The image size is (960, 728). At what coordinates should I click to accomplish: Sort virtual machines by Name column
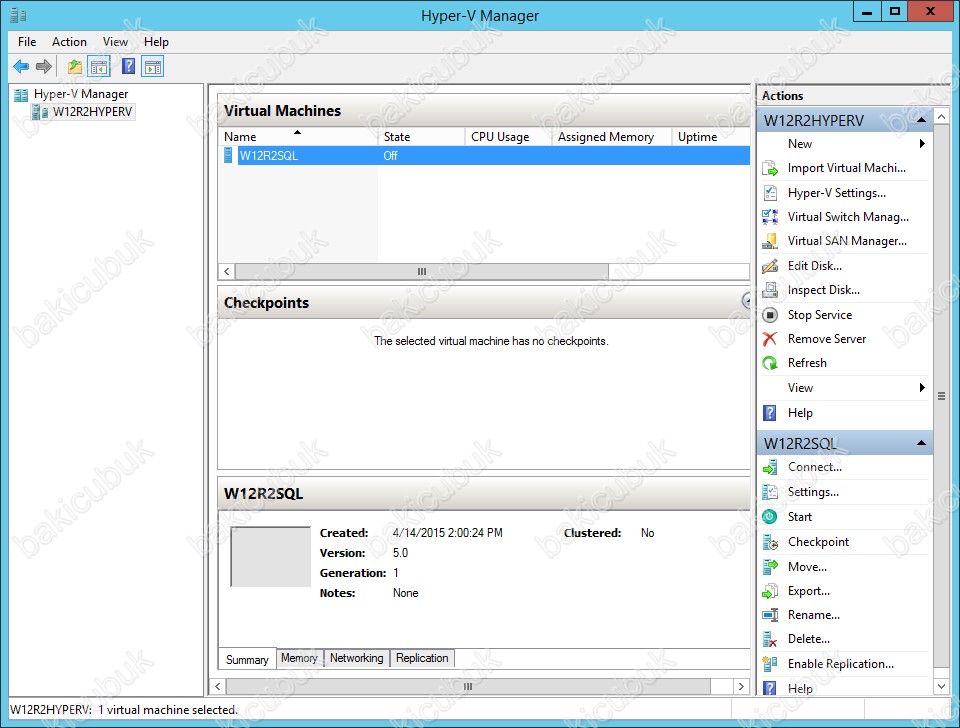[x=298, y=137]
